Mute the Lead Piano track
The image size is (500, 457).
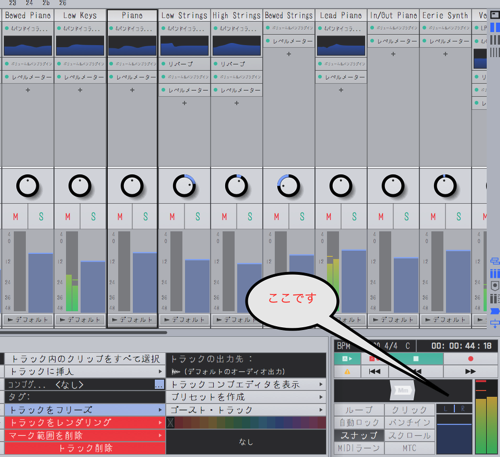[x=329, y=217]
